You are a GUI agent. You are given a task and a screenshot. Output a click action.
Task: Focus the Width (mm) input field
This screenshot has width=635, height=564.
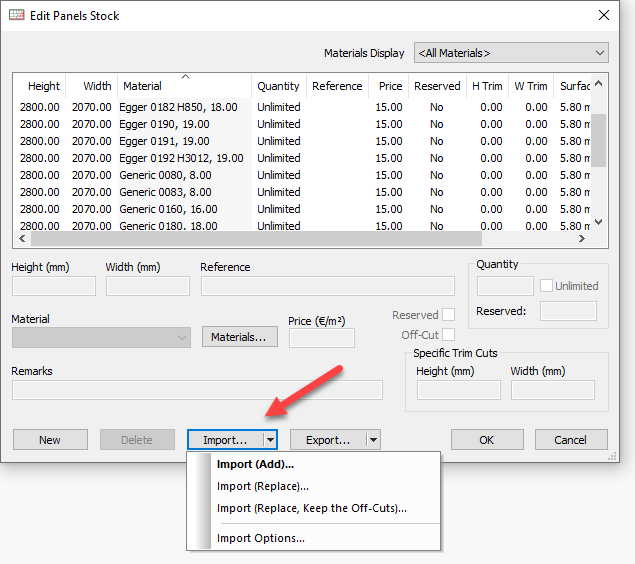(x=148, y=286)
